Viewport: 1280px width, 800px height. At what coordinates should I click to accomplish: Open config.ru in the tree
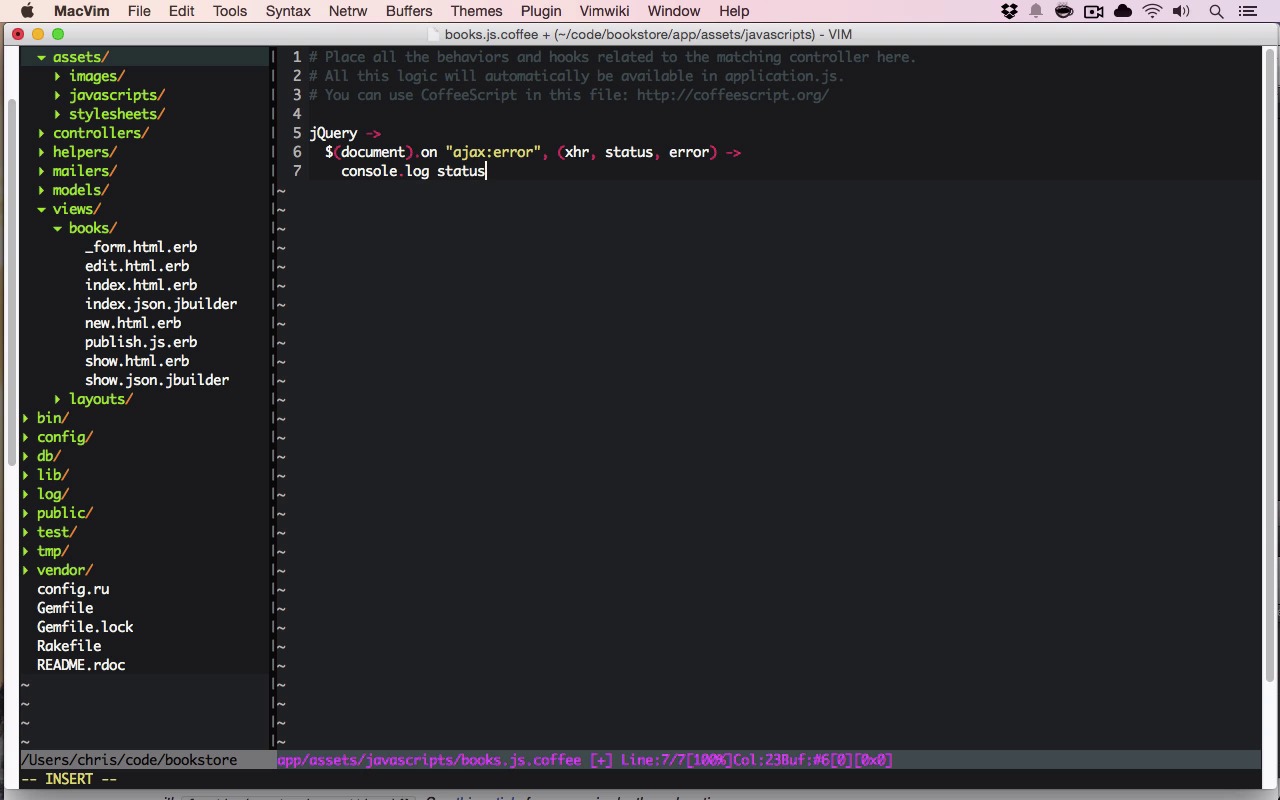[x=73, y=589]
